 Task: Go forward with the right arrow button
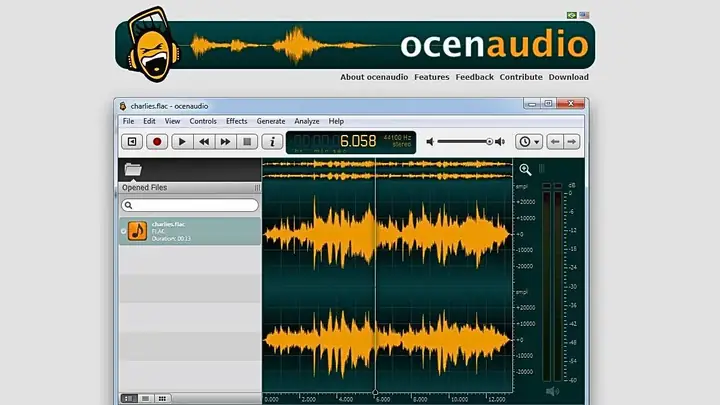tap(571, 141)
